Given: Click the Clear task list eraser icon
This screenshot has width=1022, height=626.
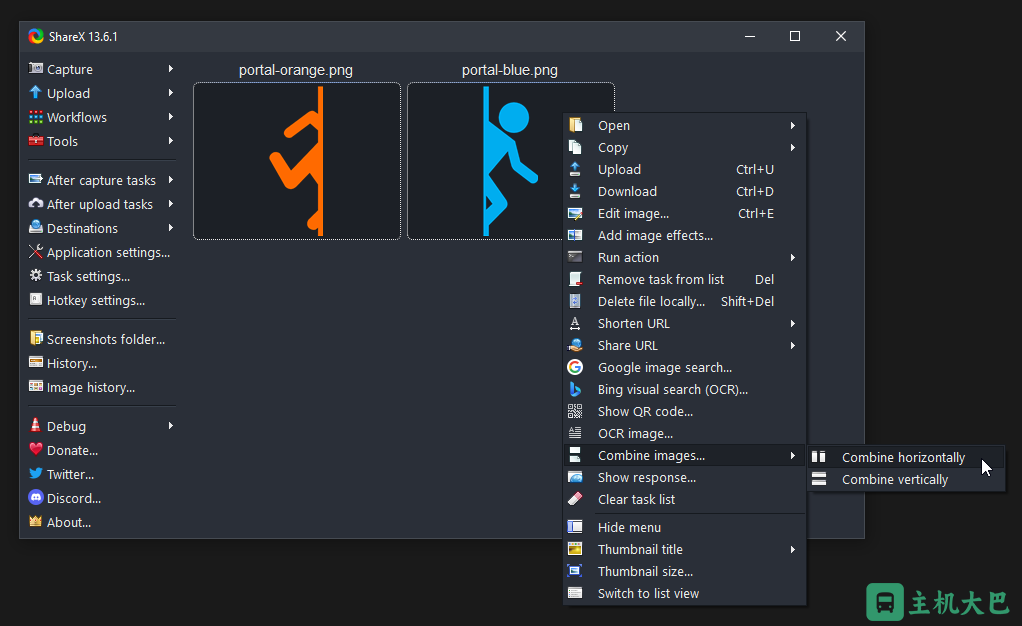Looking at the screenshot, I should (575, 499).
